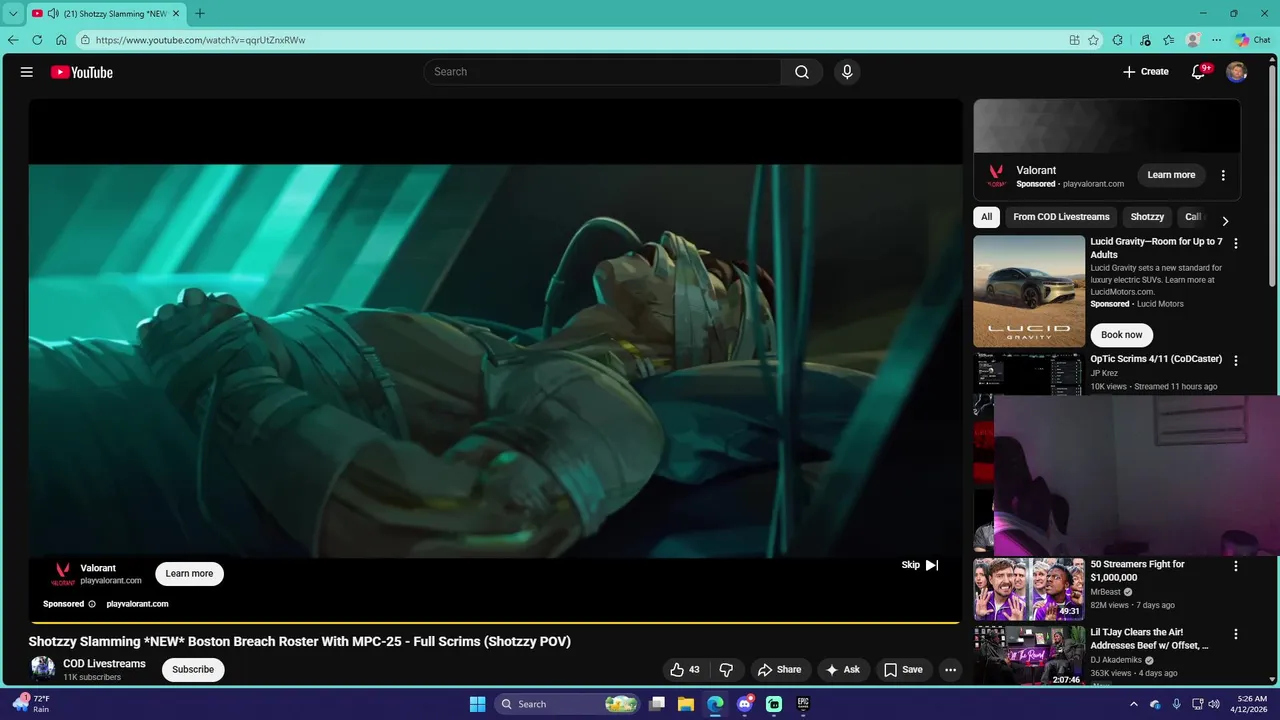Viewport: 1280px width, 720px height.
Task: Open menu for Lil TJay Clears the Air video
Action: (1236, 634)
